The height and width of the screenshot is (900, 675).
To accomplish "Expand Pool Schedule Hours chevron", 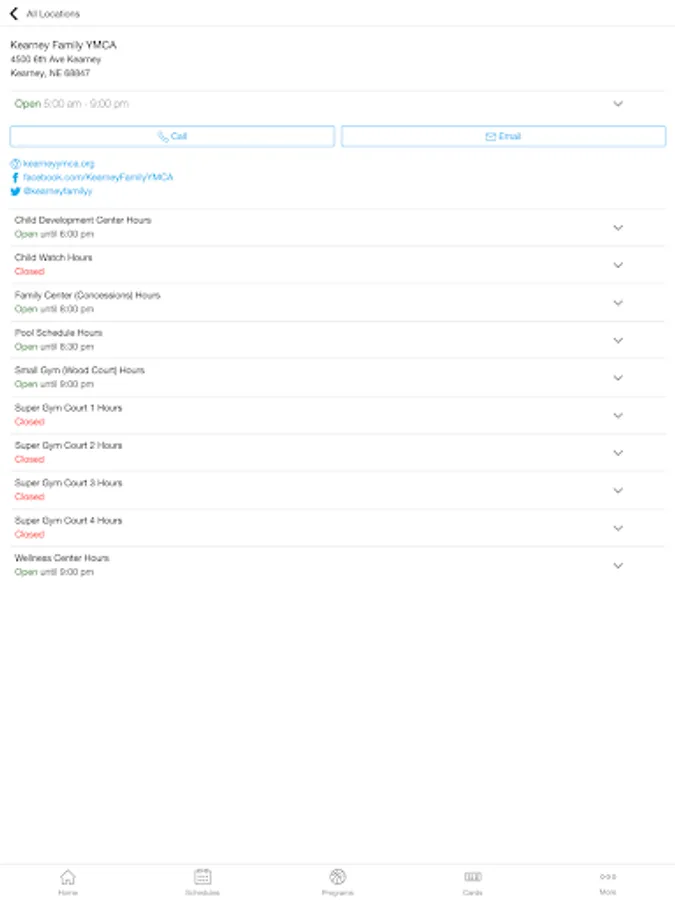I will (618, 340).
